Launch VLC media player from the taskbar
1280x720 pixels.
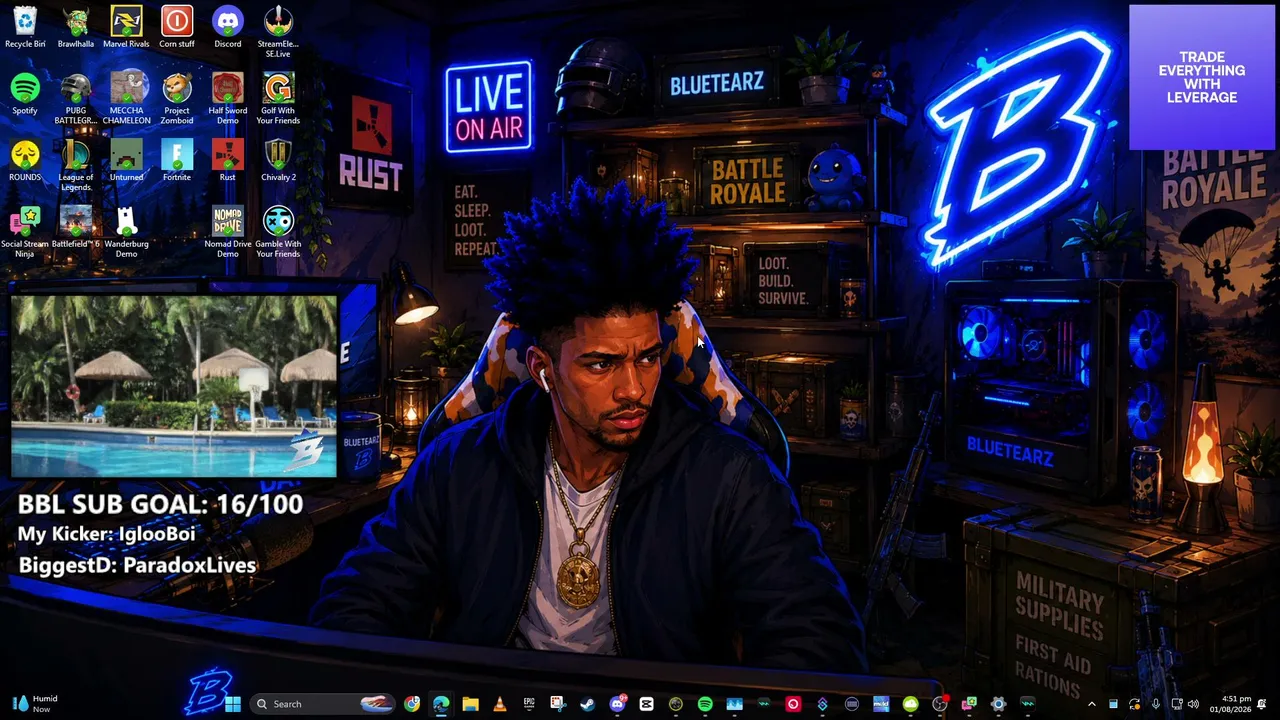tap(500, 704)
